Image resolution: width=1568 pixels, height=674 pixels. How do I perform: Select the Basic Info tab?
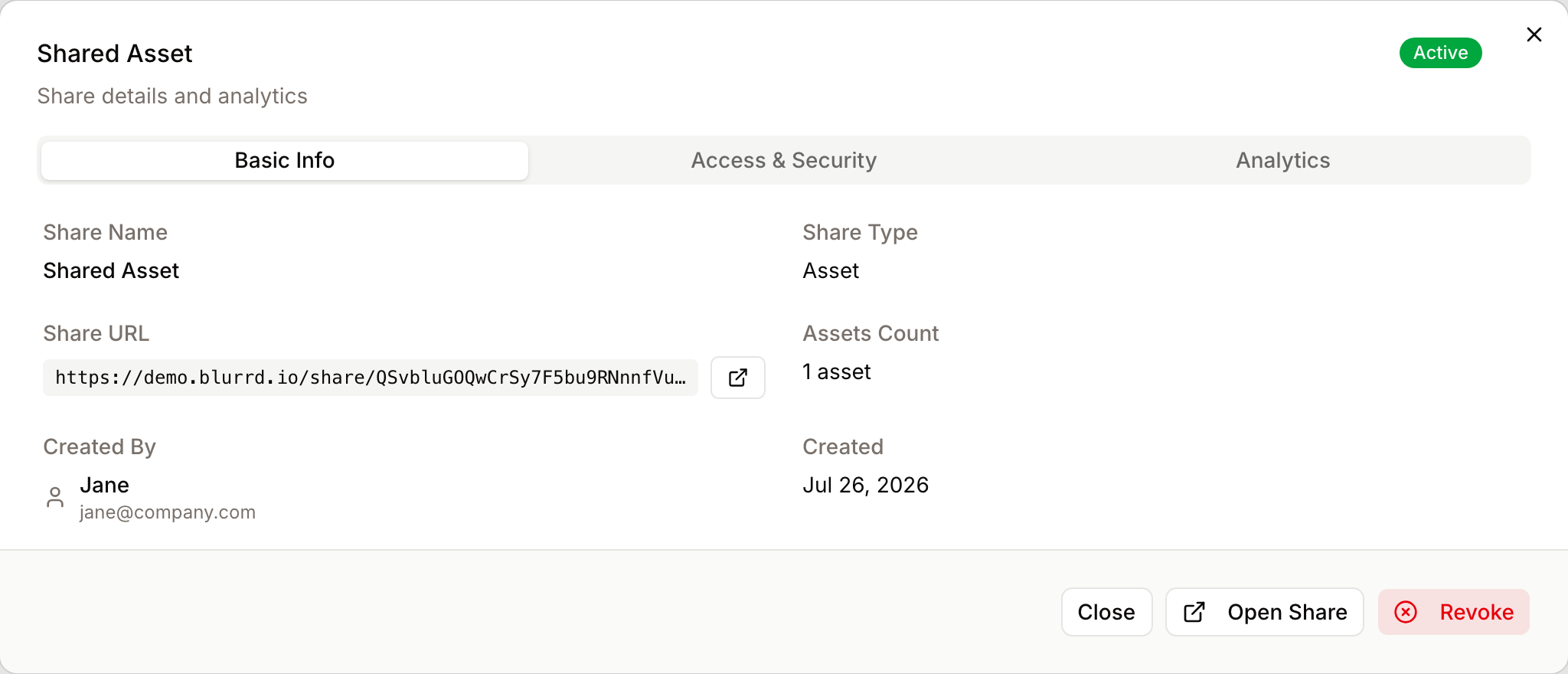click(x=285, y=160)
